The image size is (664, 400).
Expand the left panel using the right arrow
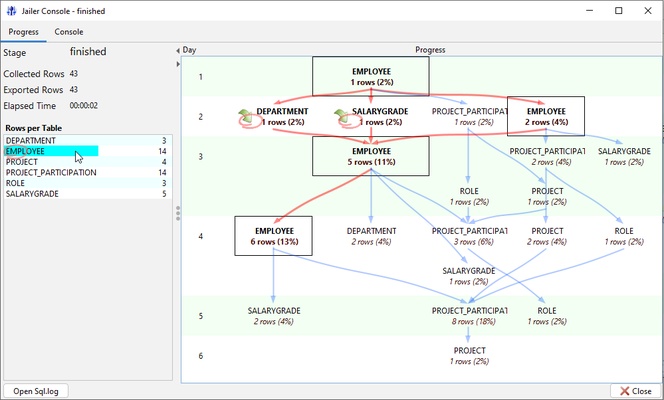click(x=178, y=64)
